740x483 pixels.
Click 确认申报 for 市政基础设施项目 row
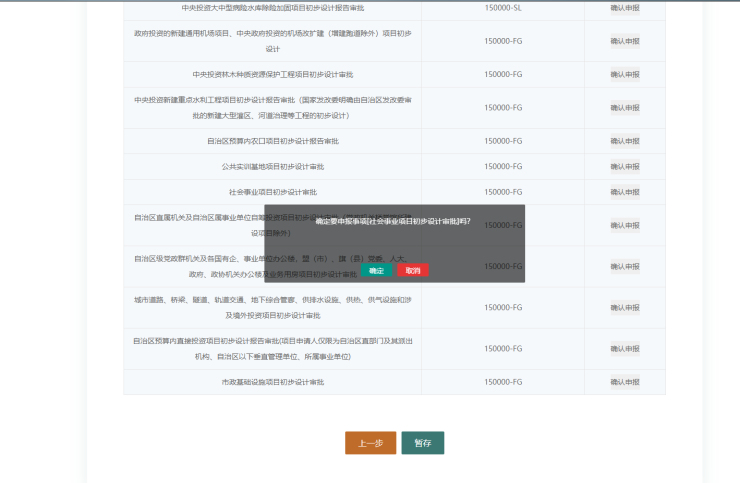coord(625,381)
